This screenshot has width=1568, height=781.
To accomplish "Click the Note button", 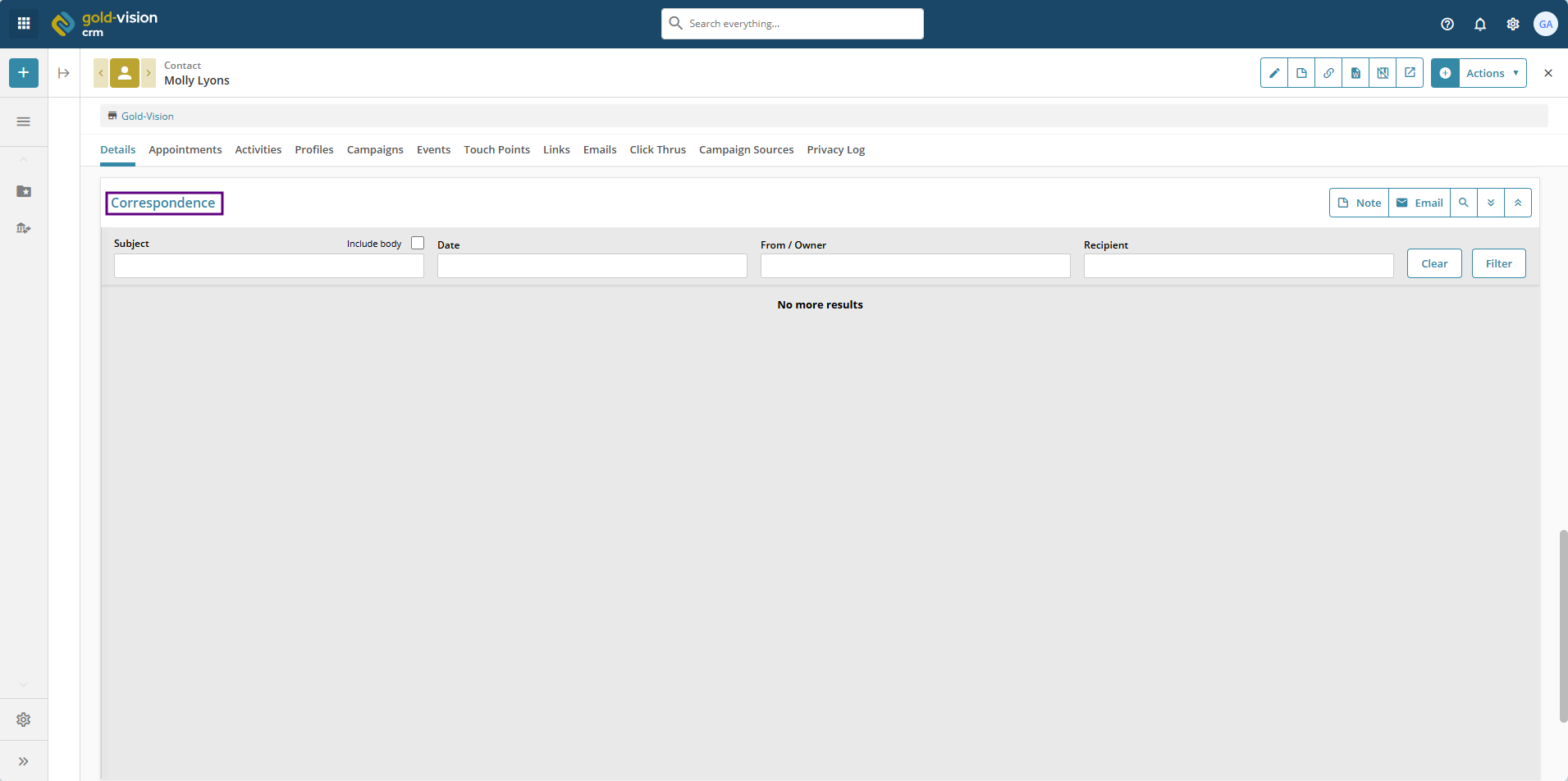I will click(1360, 203).
